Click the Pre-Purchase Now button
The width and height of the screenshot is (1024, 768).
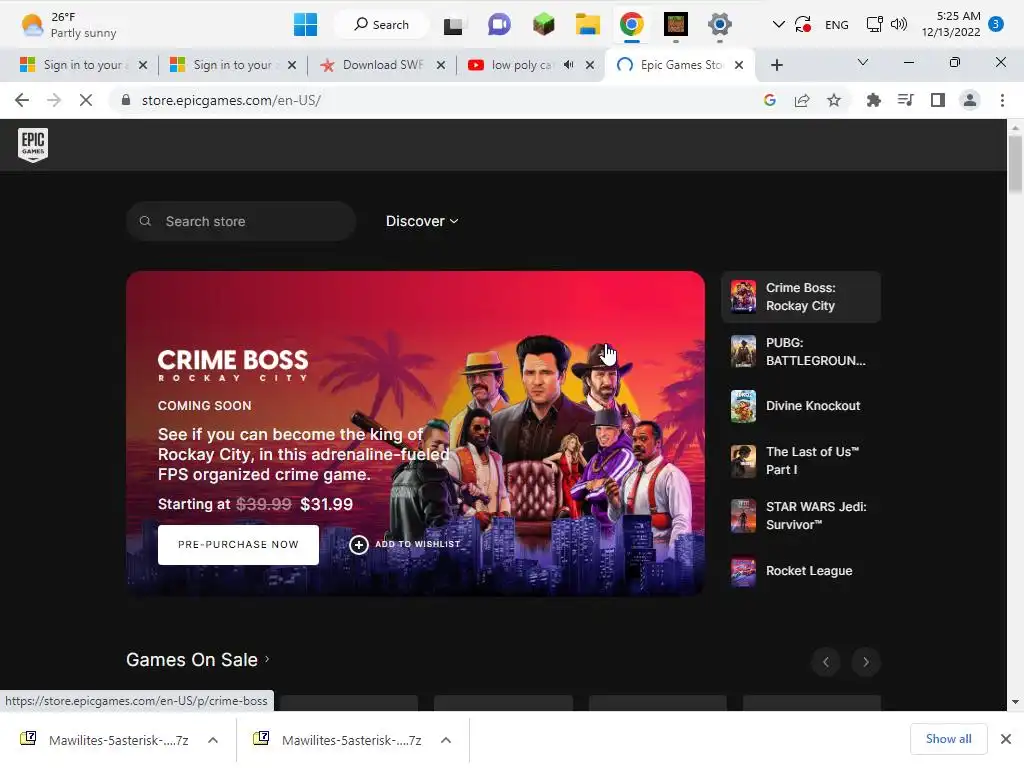pyautogui.click(x=238, y=545)
